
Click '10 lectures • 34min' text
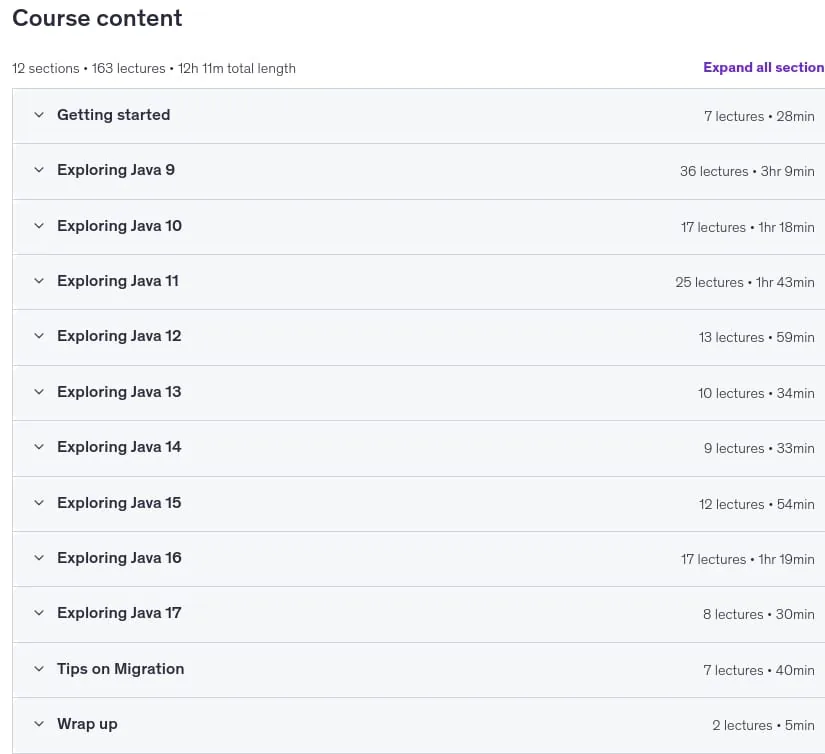(756, 393)
